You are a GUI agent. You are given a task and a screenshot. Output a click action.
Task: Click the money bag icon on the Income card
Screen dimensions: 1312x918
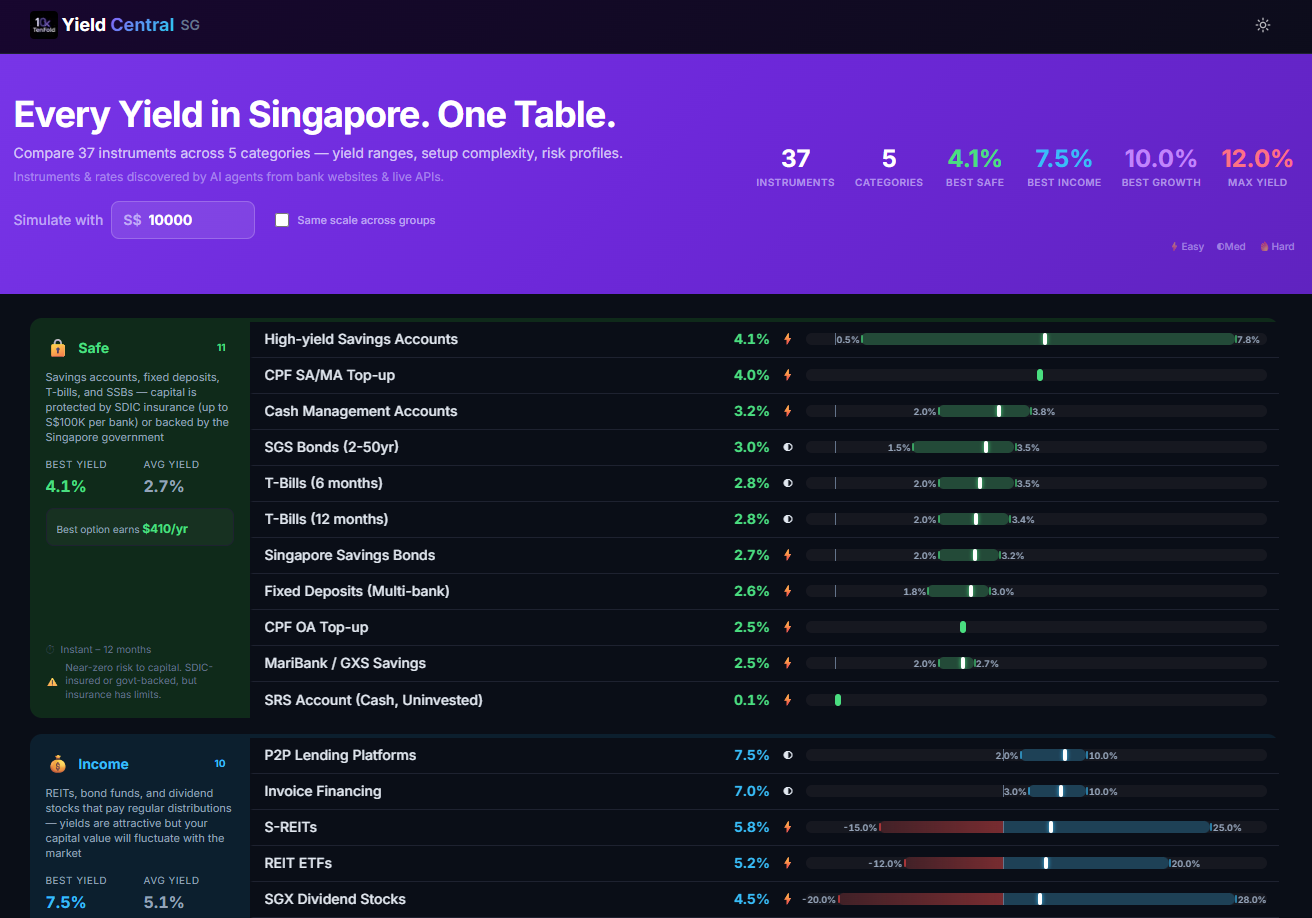click(x=57, y=763)
